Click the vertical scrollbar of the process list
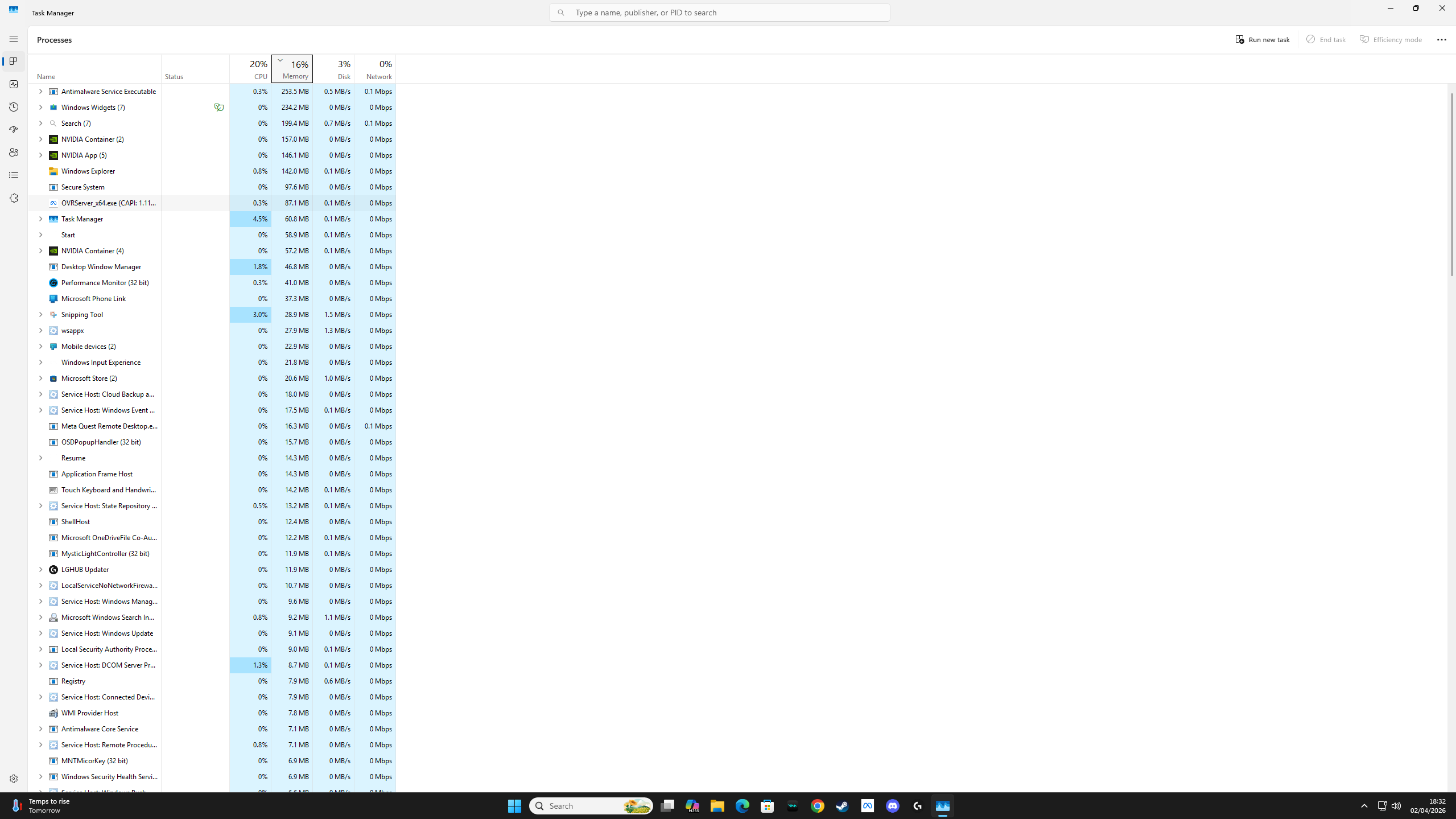Image resolution: width=1456 pixels, height=819 pixels. pyautogui.click(x=1451, y=185)
